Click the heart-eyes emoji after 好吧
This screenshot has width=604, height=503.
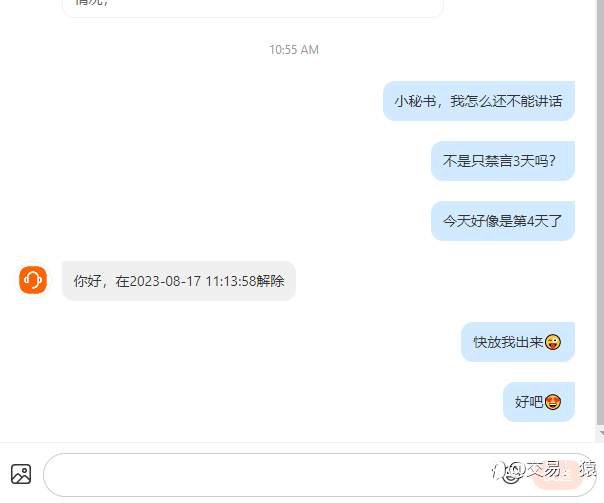click(553, 402)
